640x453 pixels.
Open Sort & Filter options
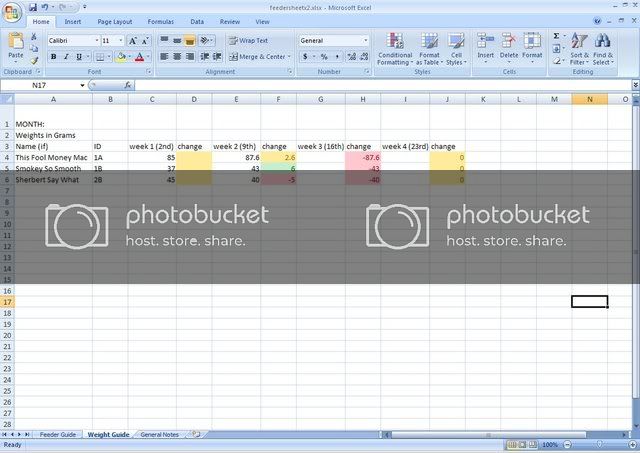[x=577, y=48]
